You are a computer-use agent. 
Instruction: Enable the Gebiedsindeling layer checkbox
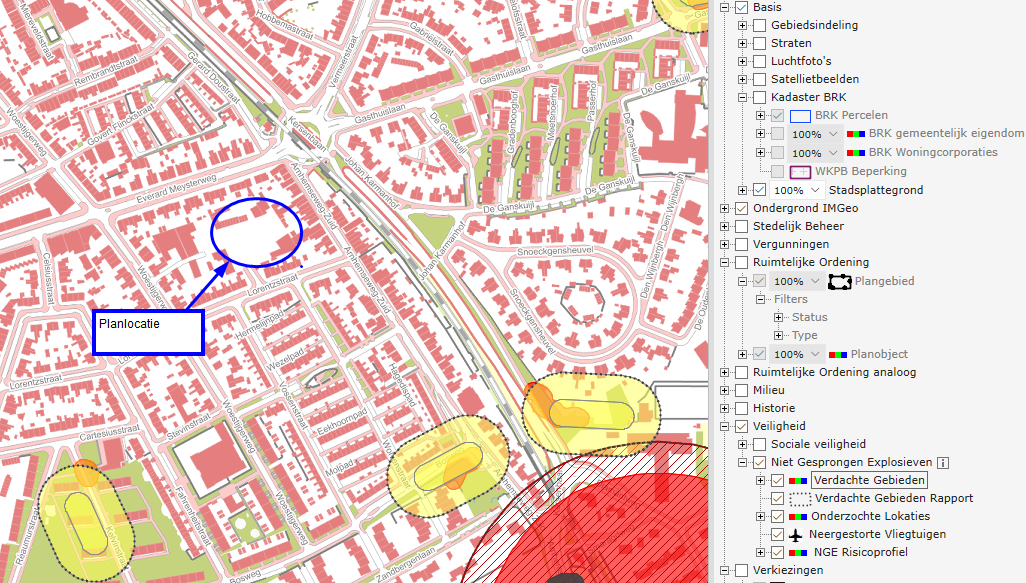pos(760,26)
